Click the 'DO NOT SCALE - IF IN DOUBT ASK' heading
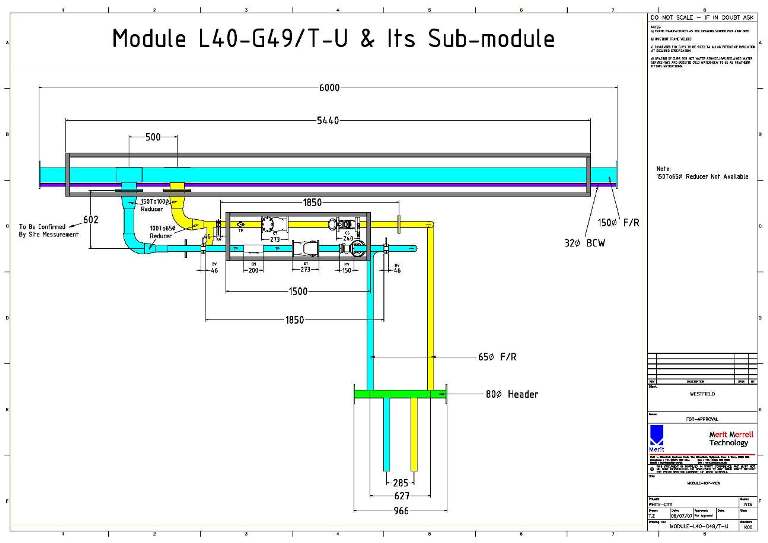 [702, 17]
